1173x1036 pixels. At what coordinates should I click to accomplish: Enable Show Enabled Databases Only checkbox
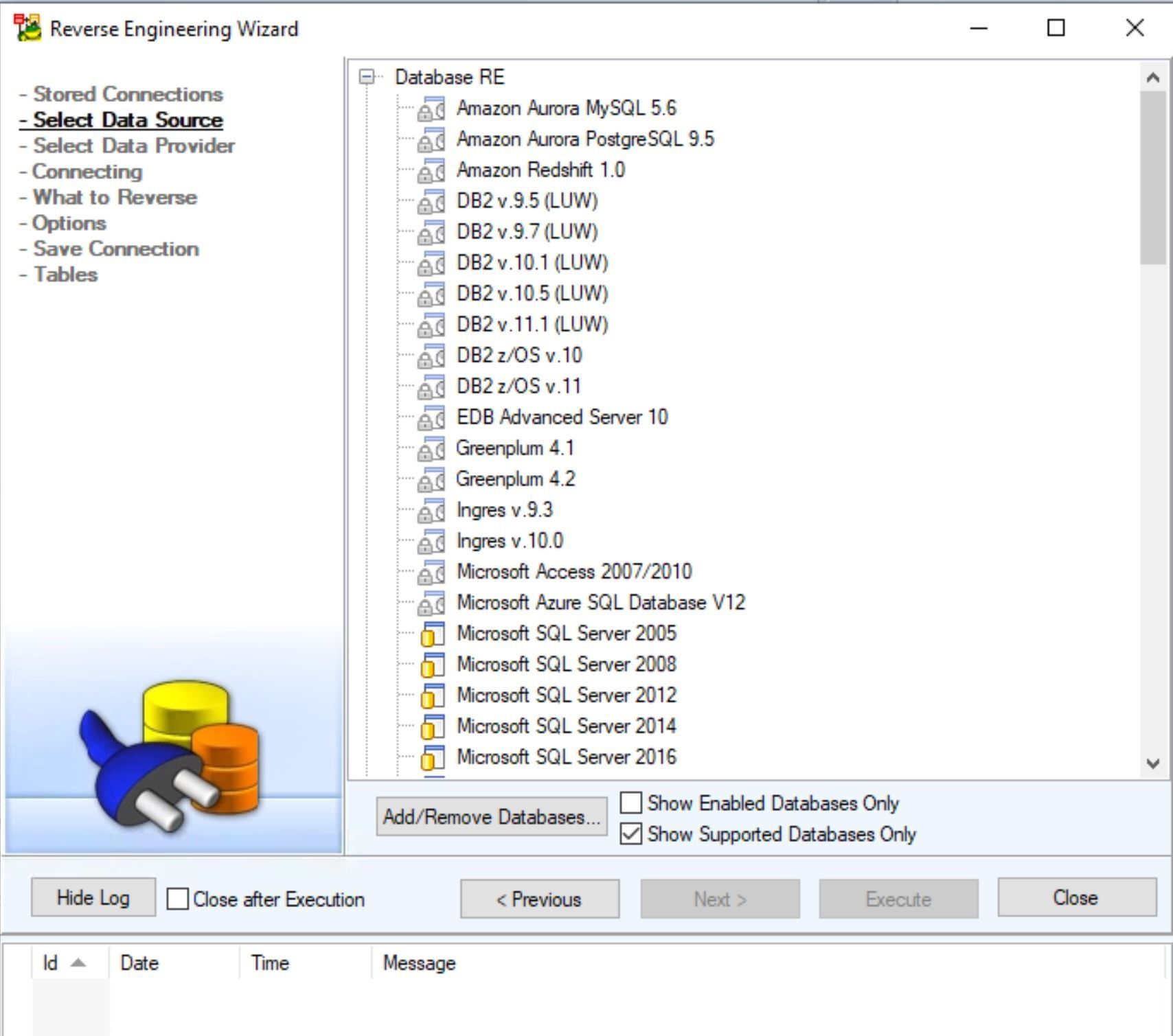[631, 803]
